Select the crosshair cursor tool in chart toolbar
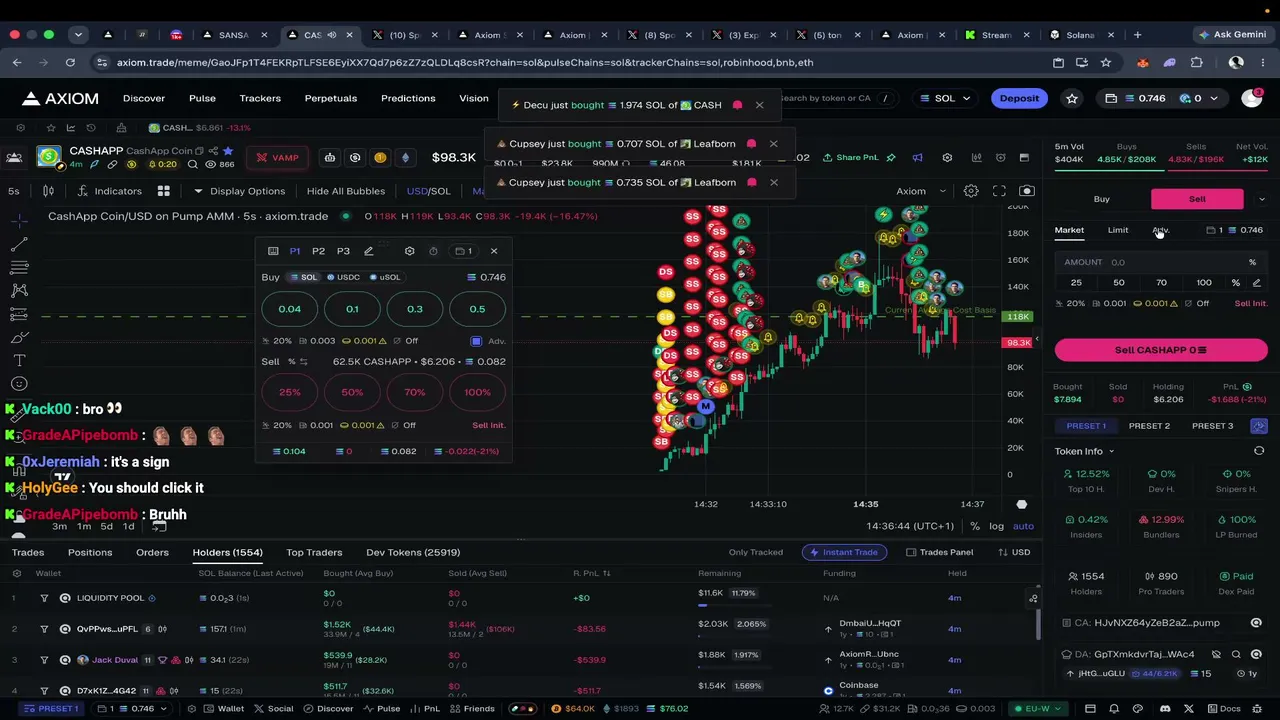 pos(19,219)
